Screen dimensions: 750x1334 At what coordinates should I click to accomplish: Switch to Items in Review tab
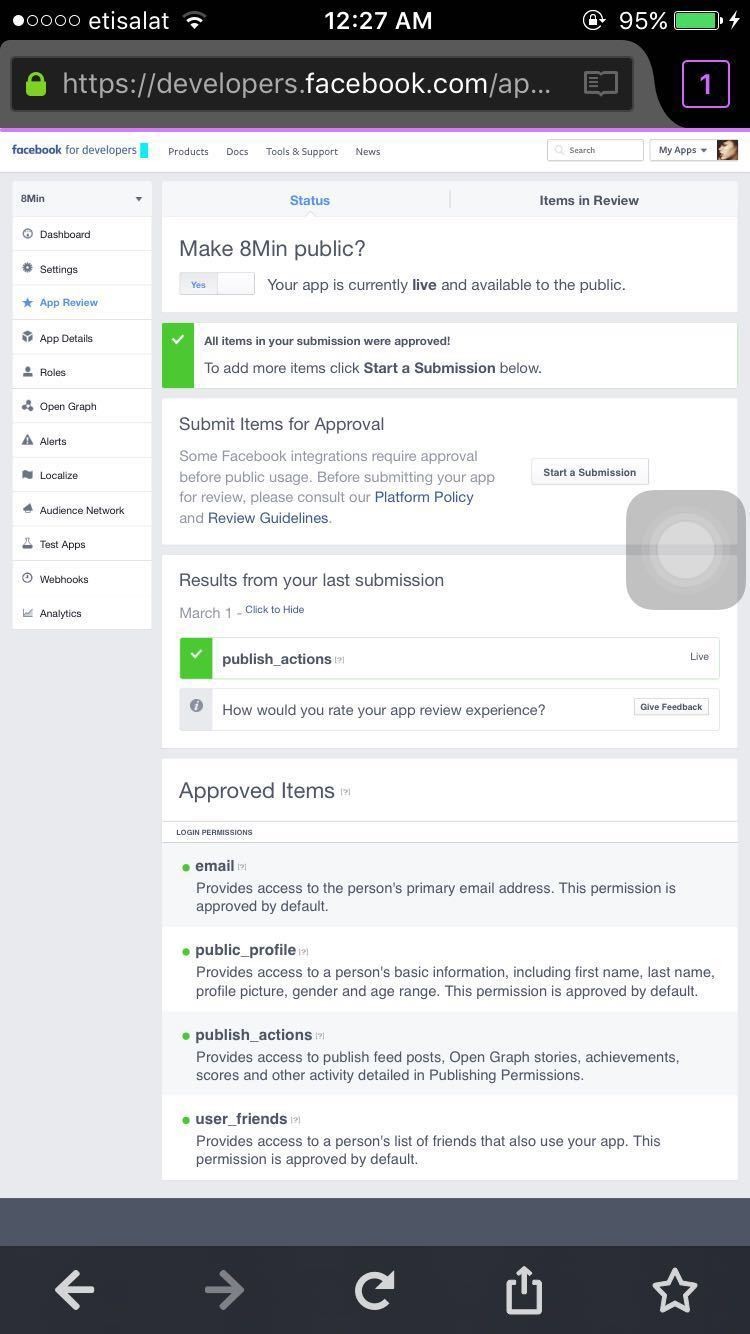[x=588, y=200]
